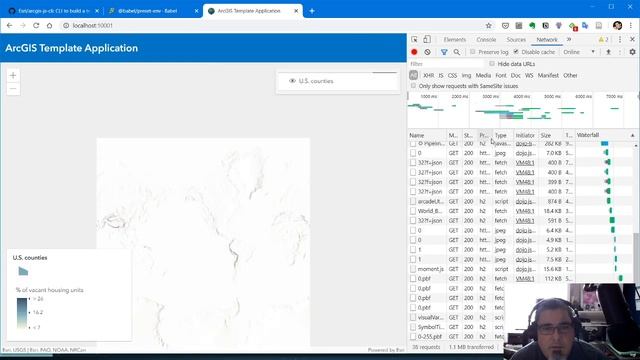Sort requests by Initiator column

(x=525, y=135)
